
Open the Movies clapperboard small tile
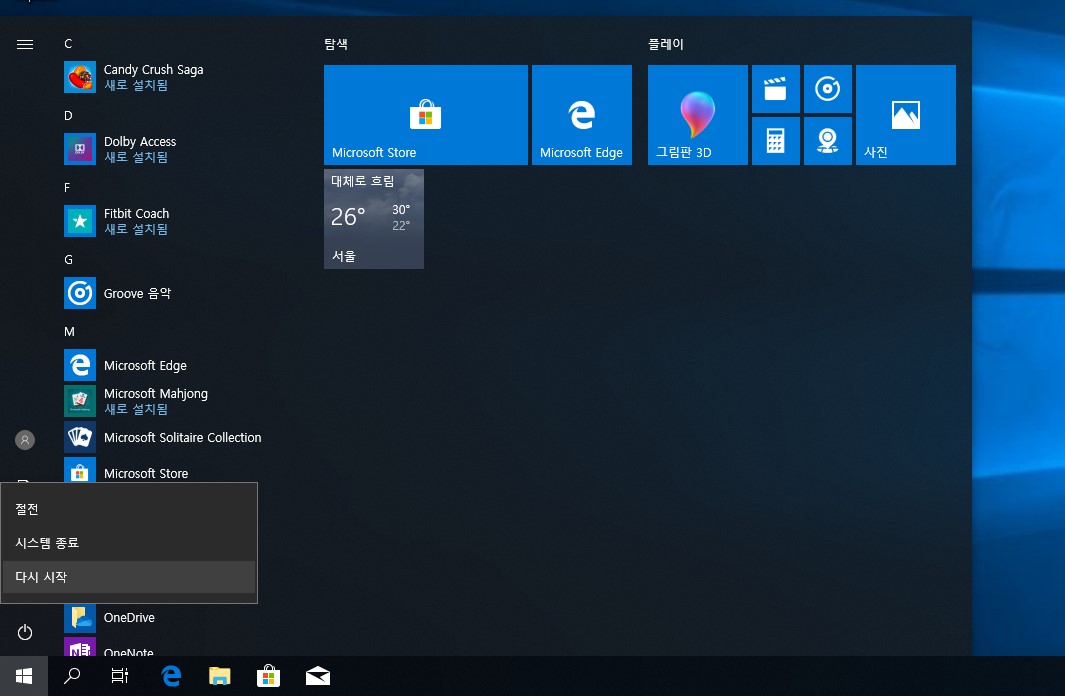coord(776,89)
